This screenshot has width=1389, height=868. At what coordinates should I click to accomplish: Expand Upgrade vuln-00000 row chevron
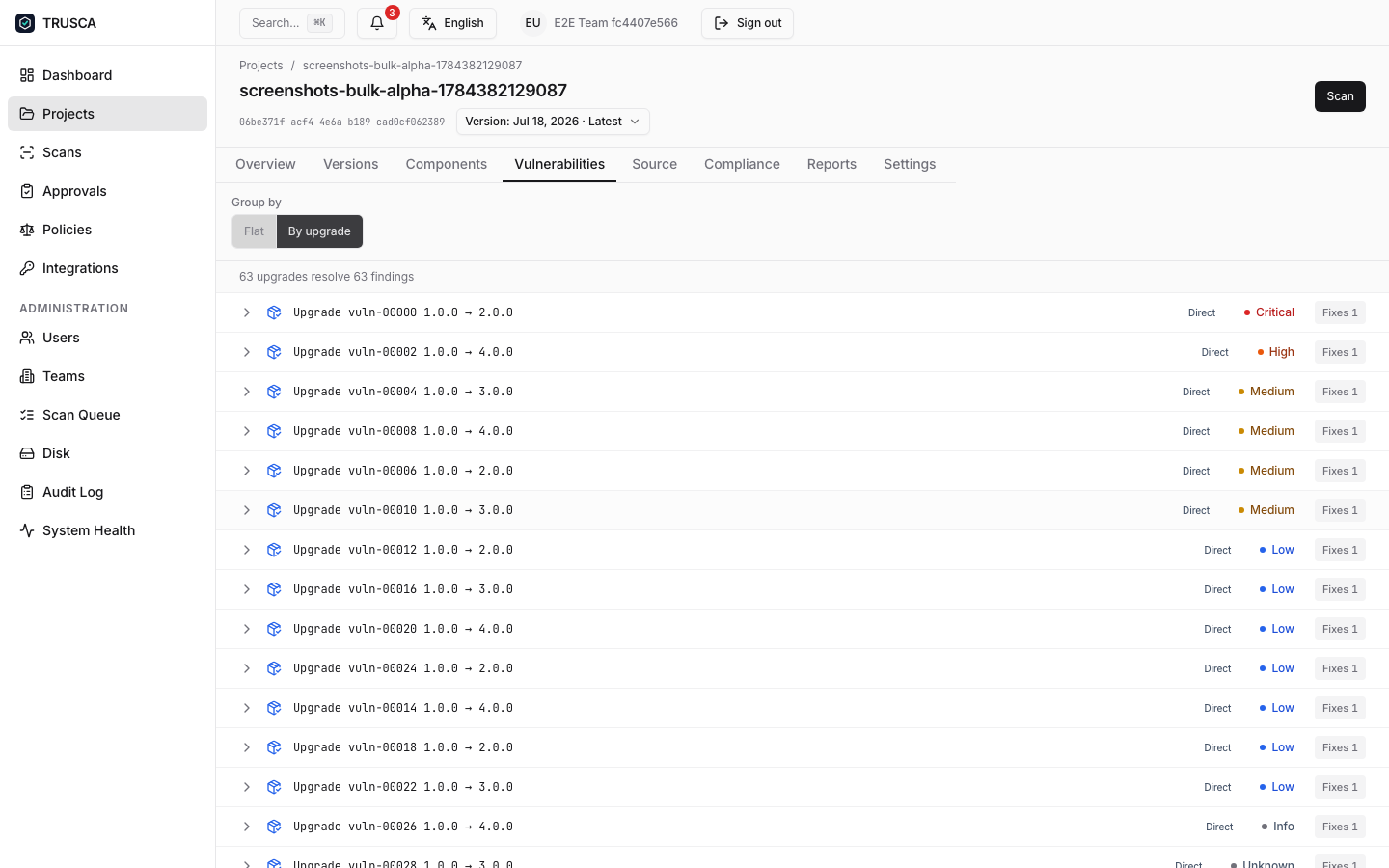coord(247,312)
